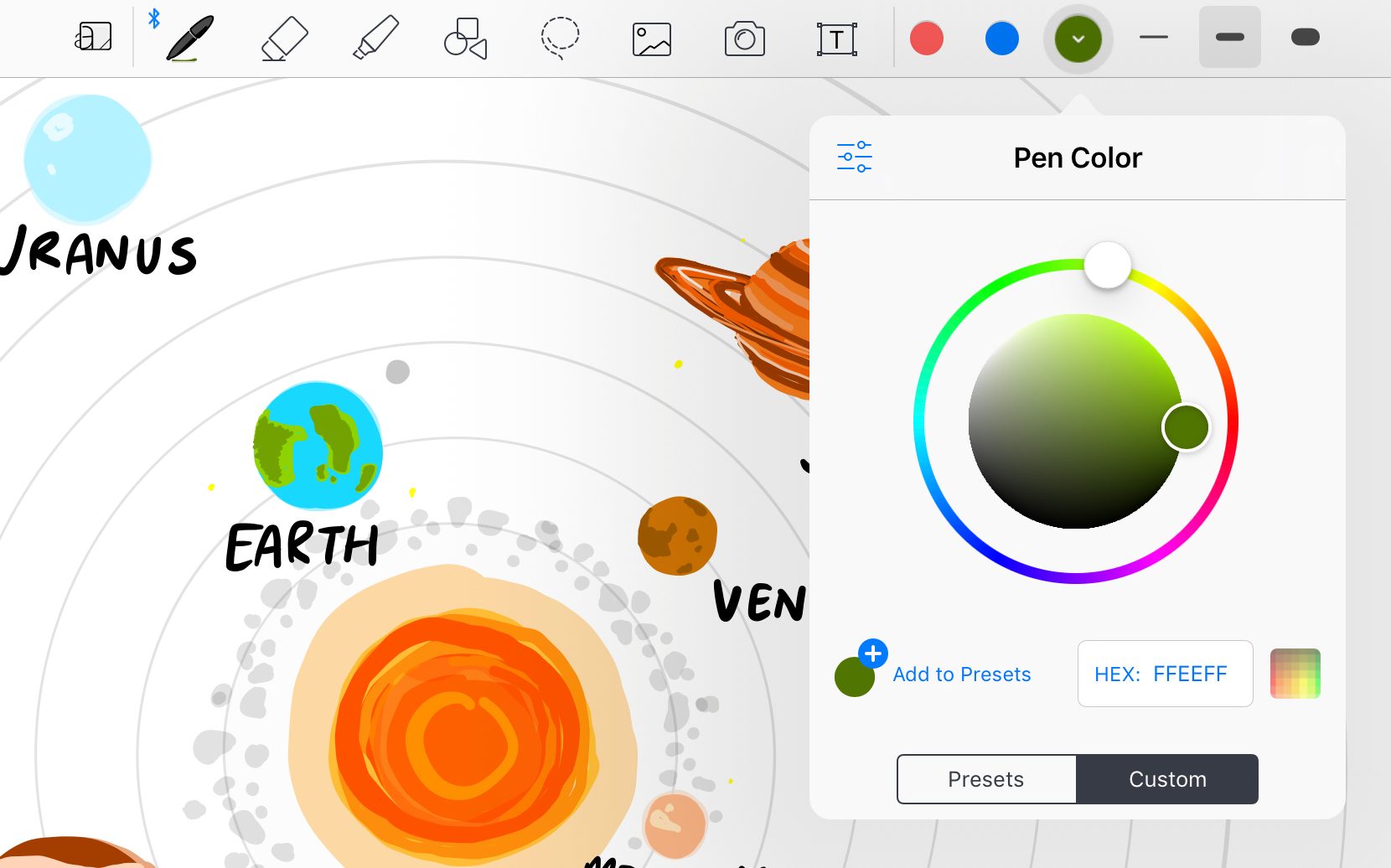This screenshot has height=868, width=1391.
Task: Select the Text box tool
Action: [x=836, y=39]
